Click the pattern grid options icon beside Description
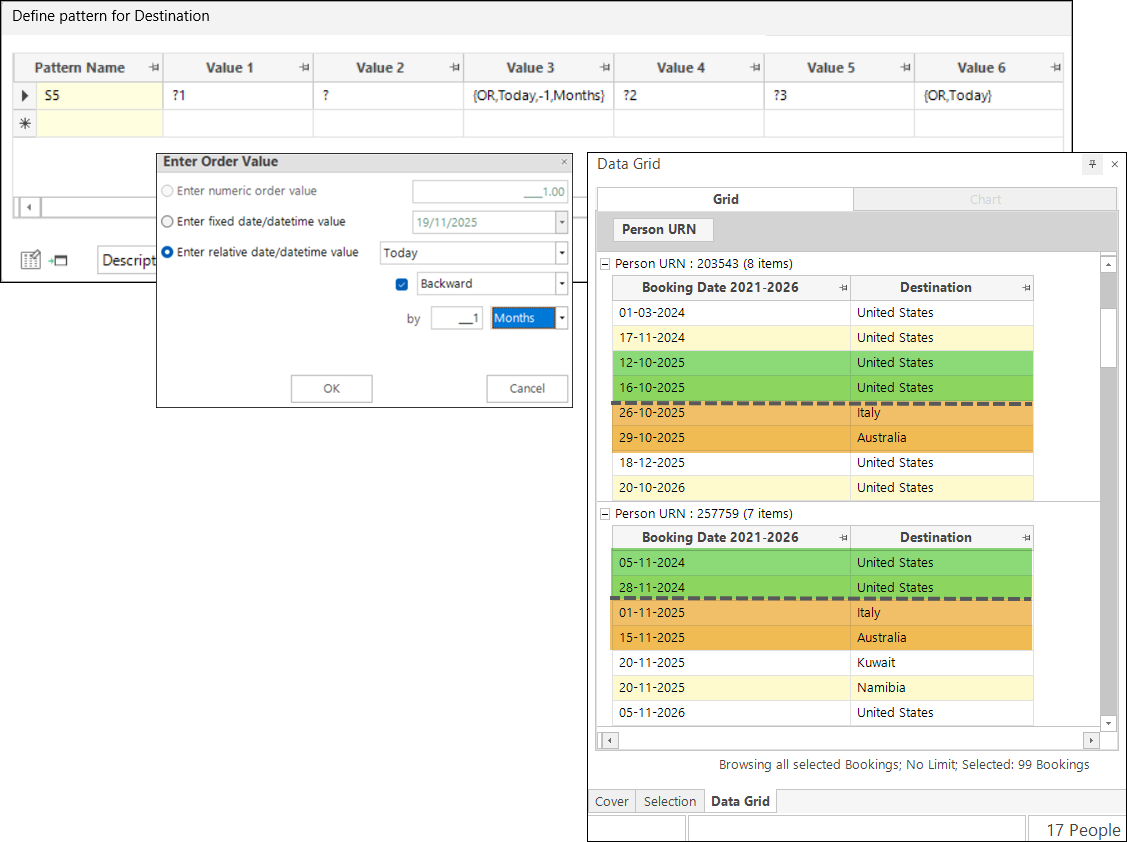The image size is (1127, 842). coord(31,260)
